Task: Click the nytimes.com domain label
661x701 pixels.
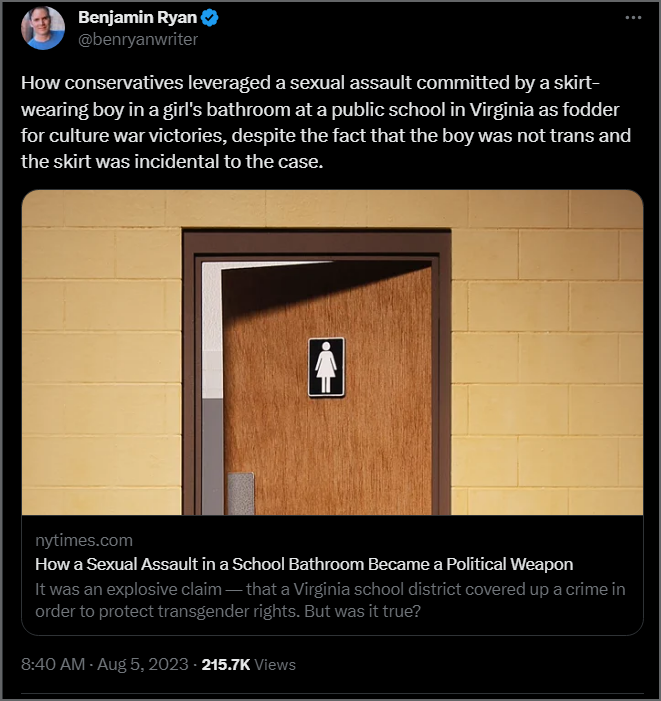Action: [x=84, y=540]
